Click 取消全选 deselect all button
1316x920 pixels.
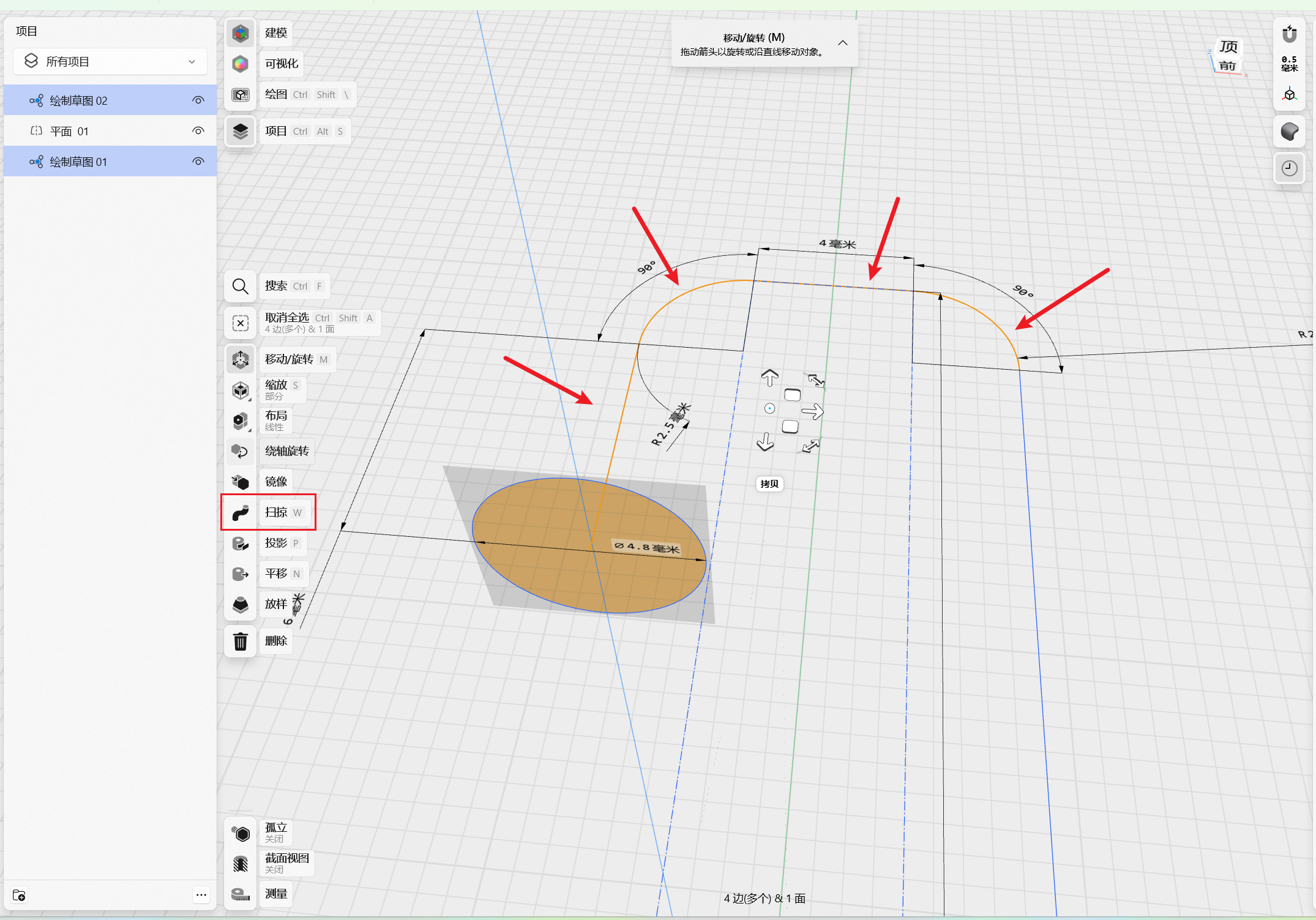(x=241, y=323)
